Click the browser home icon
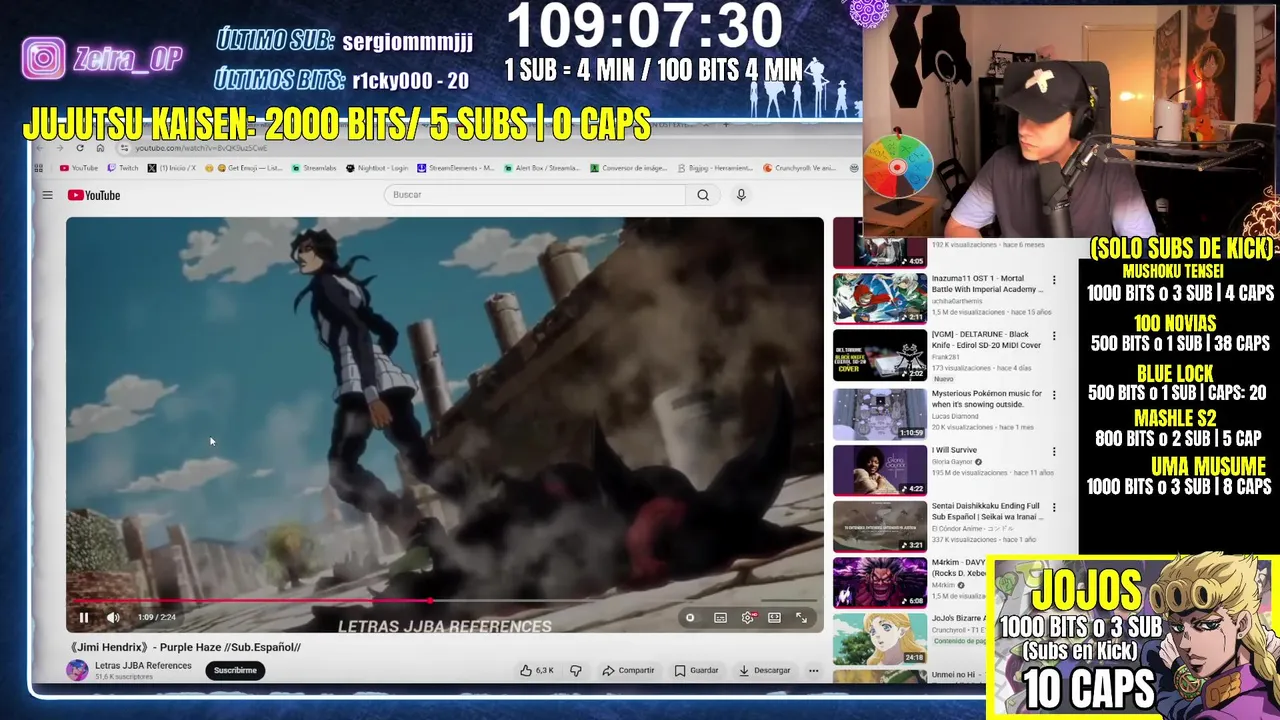 pos(100,148)
